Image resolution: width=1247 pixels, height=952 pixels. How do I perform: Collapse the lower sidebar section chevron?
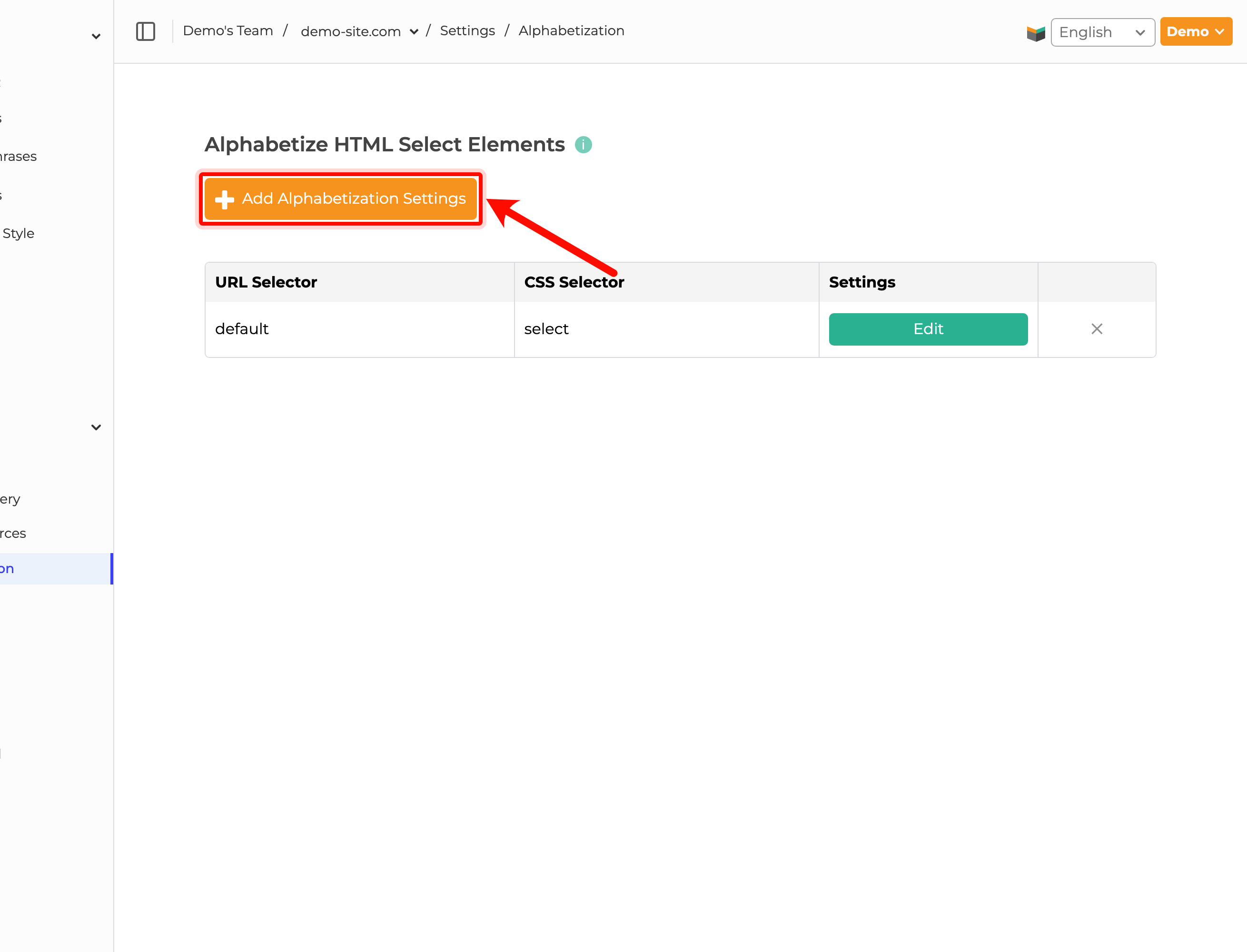(x=96, y=427)
